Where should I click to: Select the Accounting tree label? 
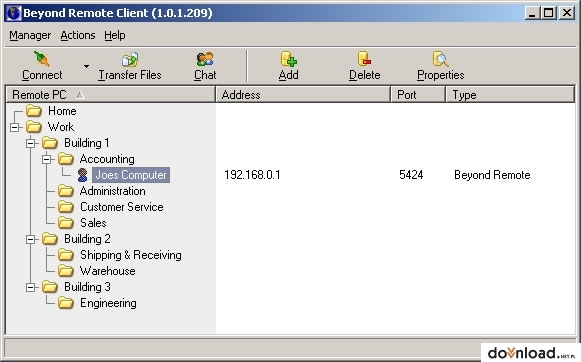107,159
